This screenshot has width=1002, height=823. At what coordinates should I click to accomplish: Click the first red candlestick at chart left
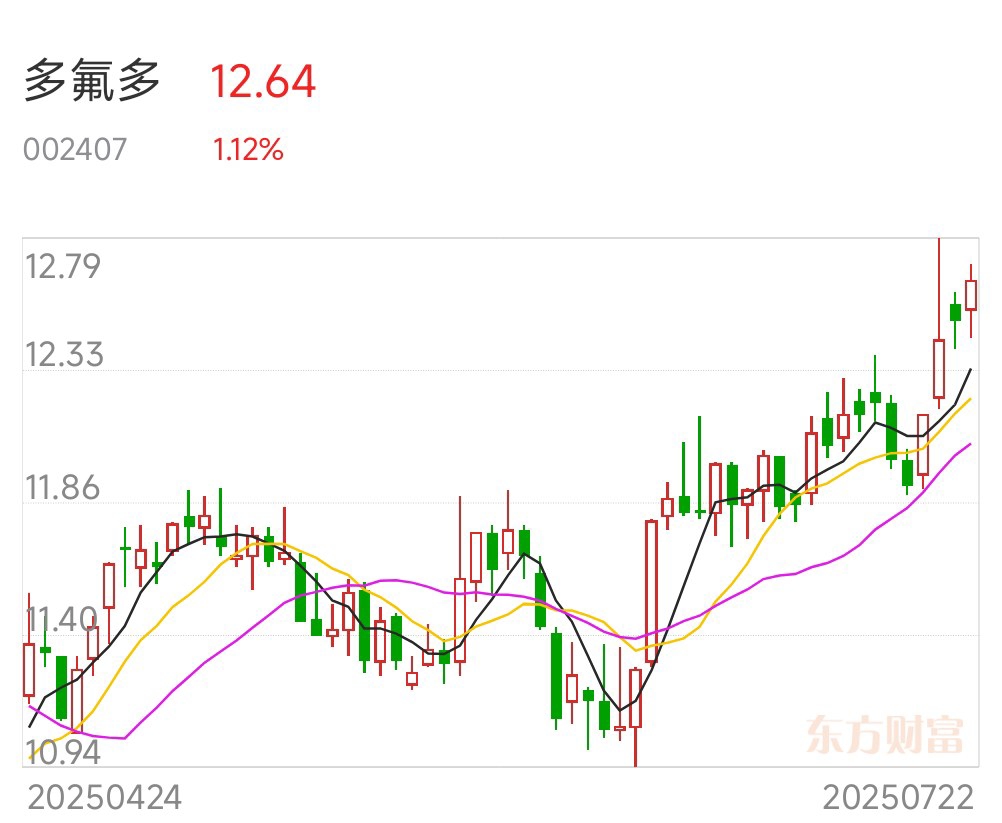coord(29,670)
